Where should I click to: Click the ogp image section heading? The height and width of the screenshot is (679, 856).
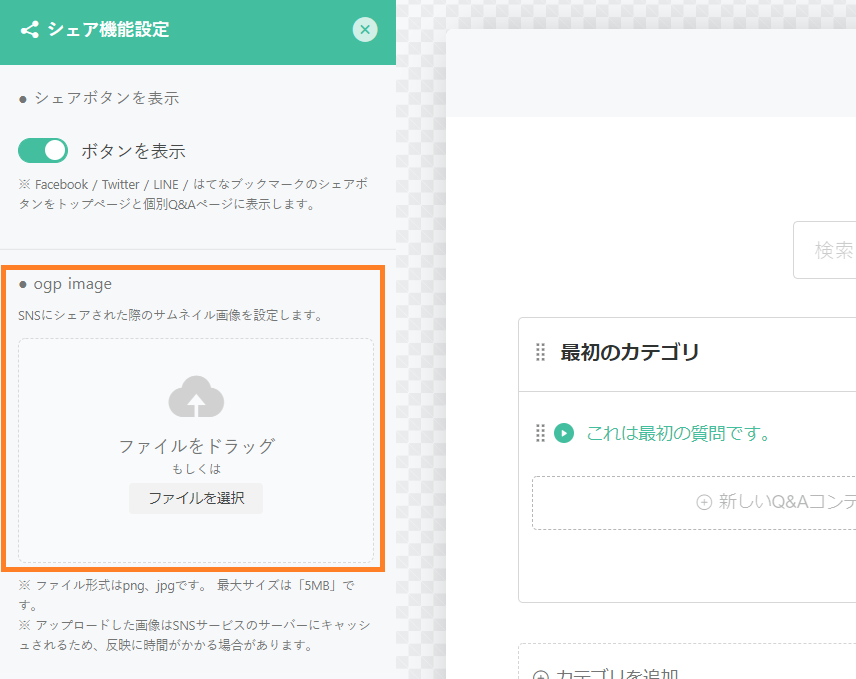point(72,284)
